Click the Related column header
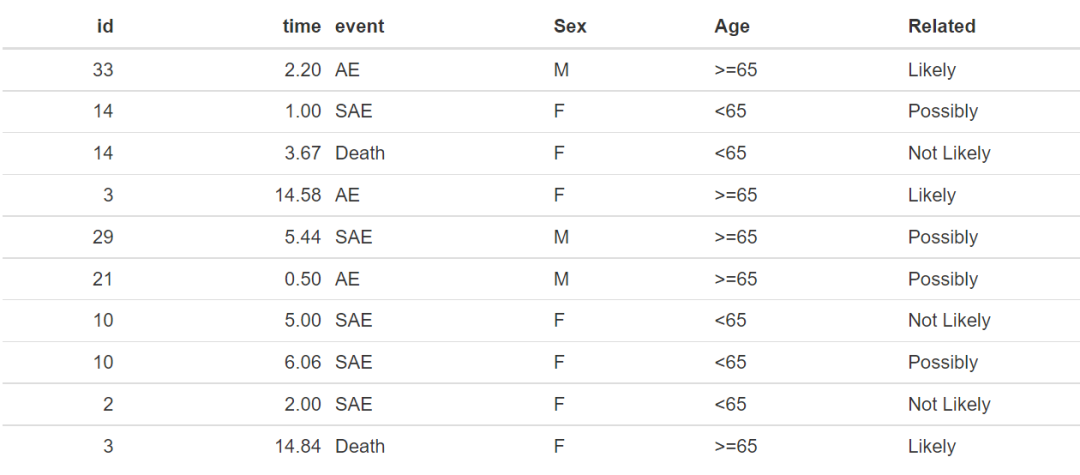Image resolution: width=1080 pixels, height=475 pixels. tap(941, 26)
